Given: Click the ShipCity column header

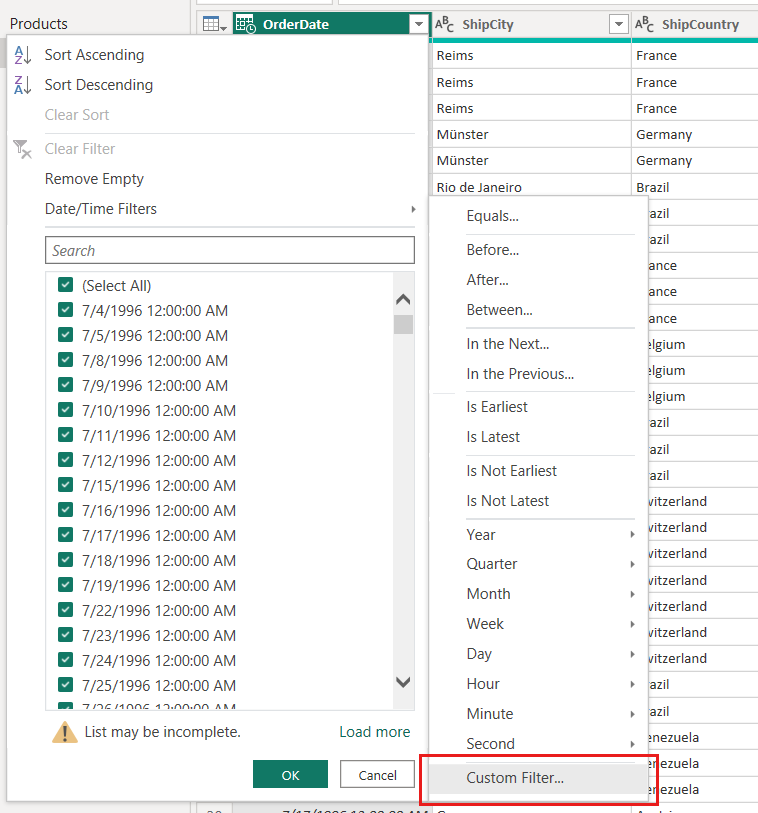Looking at the screenshot, I should 531,24.
